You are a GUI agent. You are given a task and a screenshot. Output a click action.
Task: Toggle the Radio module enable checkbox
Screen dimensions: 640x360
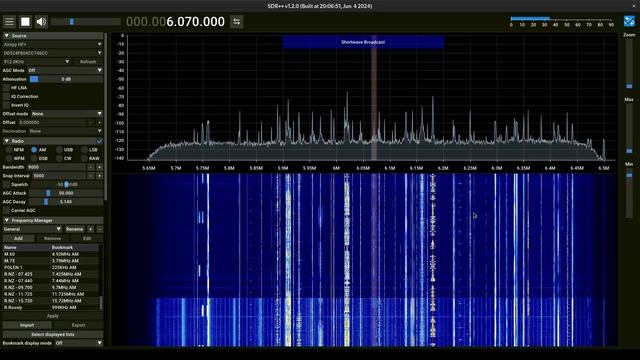(99, 141)
